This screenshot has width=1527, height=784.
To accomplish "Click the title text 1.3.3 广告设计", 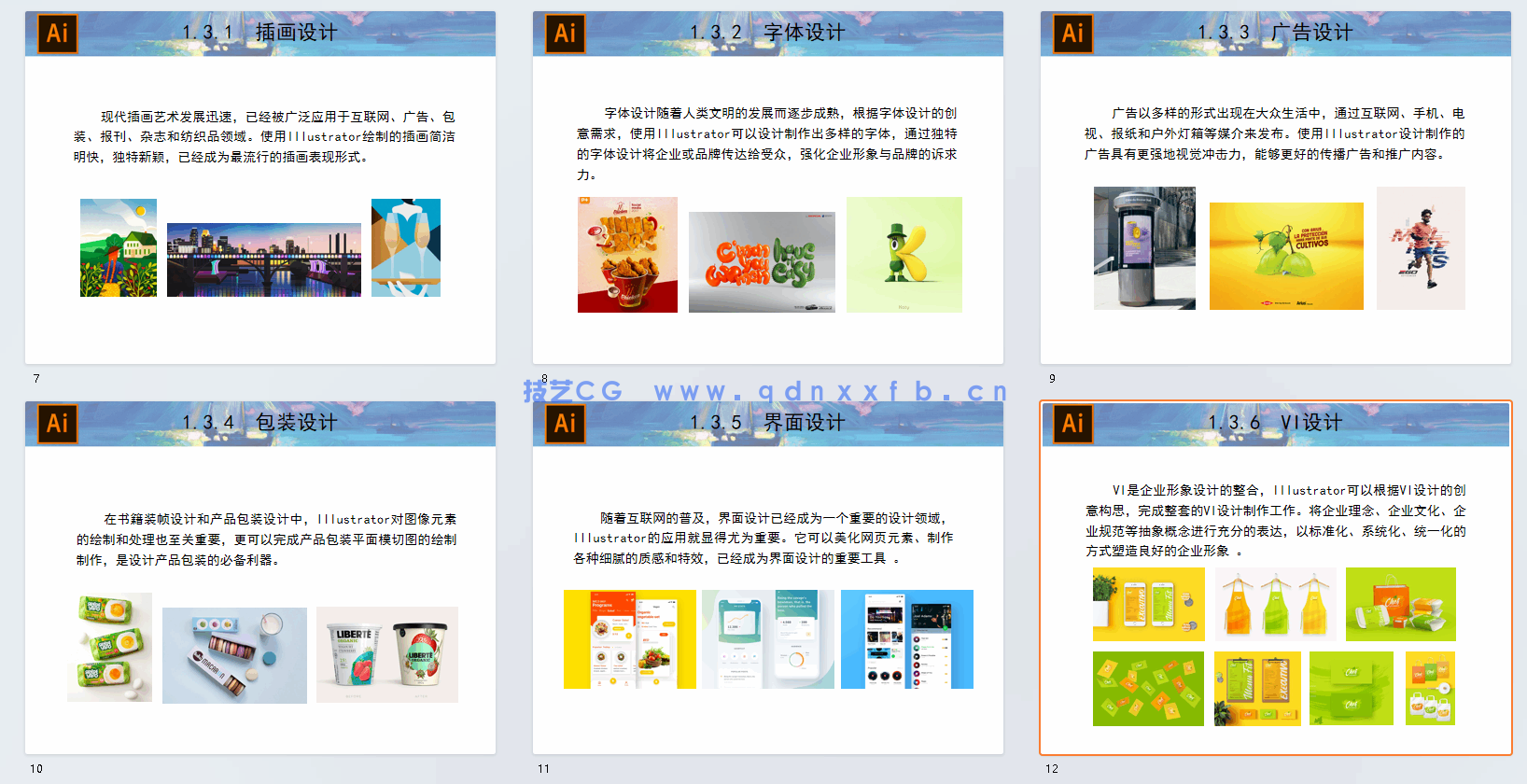I will click(1275, 33).
